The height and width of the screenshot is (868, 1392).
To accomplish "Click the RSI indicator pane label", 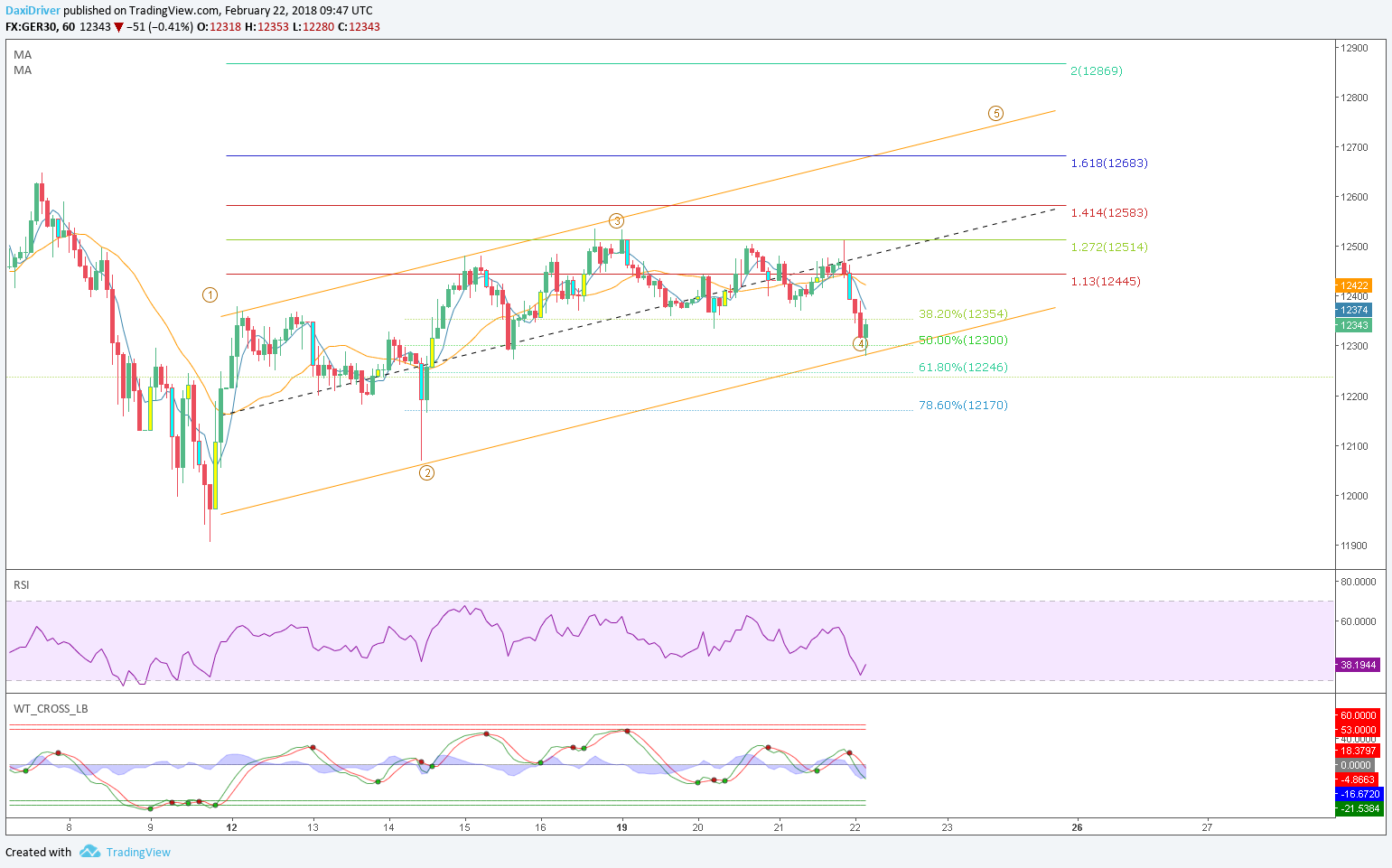I will 22,585.
